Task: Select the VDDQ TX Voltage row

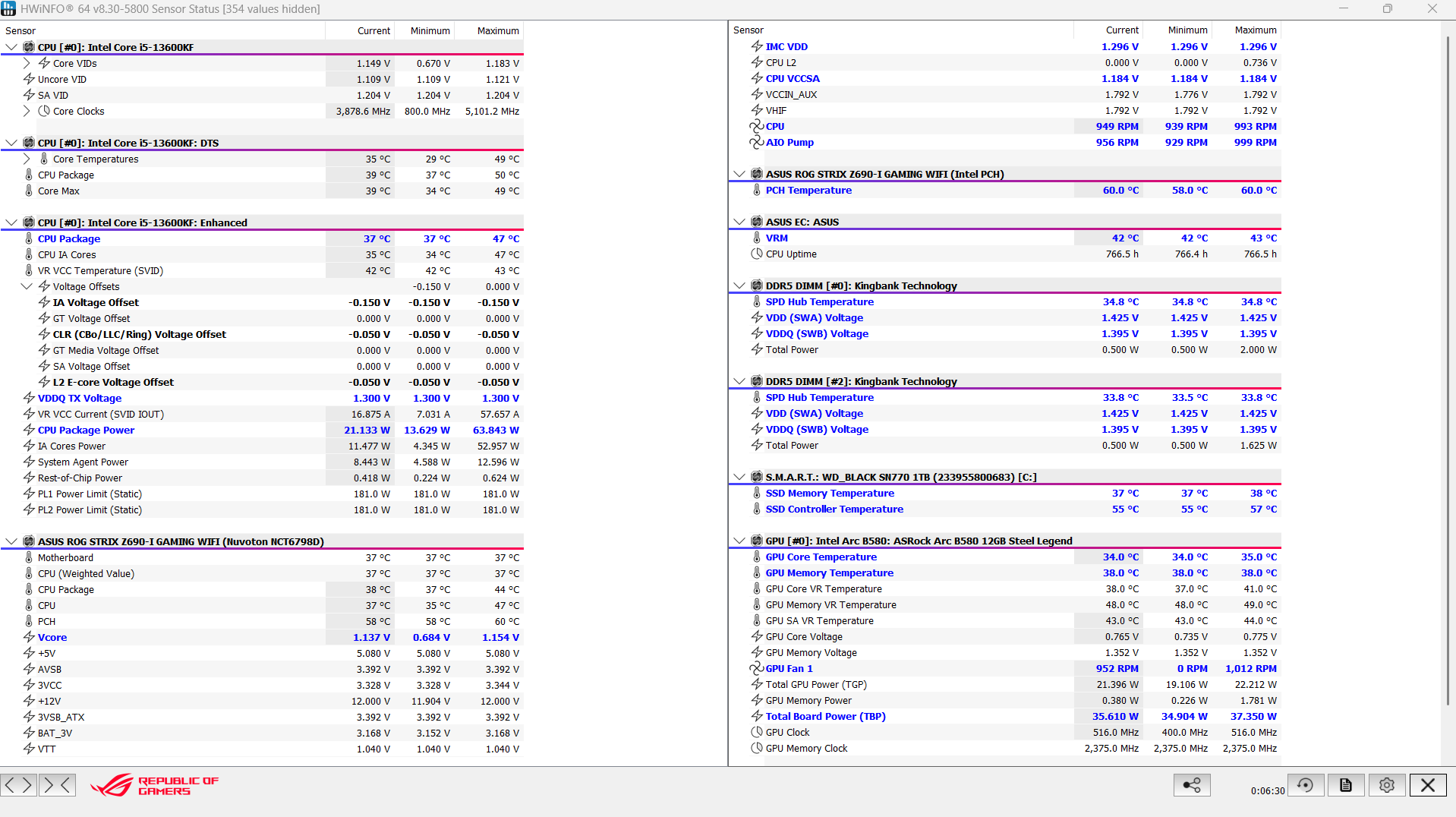Action: pyautogui.click(x=262, y=398)
